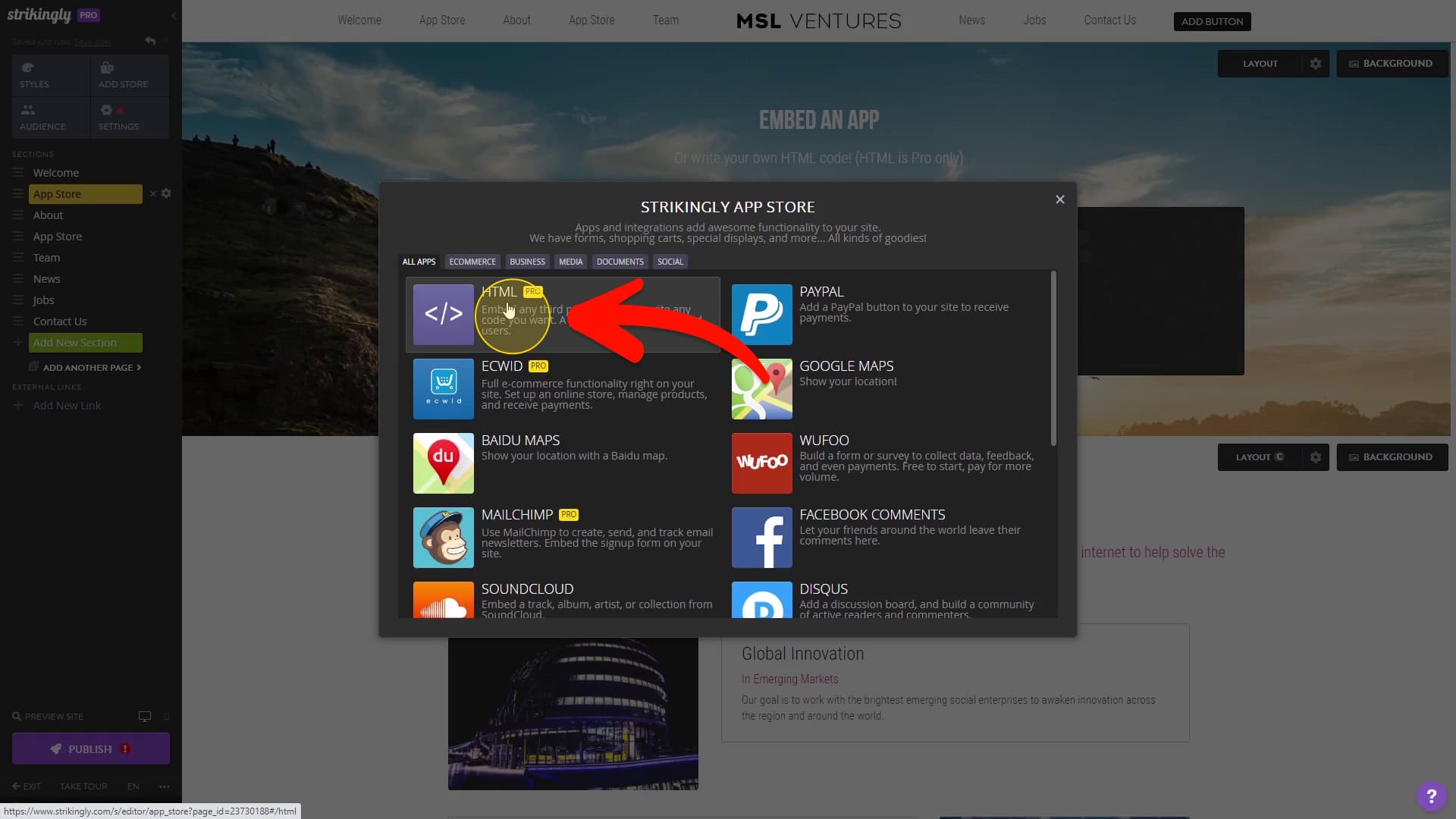The width and height of the screenshot is (1456, 819).
Task: Expand Add Another Page option
Action: pos(86,368)
